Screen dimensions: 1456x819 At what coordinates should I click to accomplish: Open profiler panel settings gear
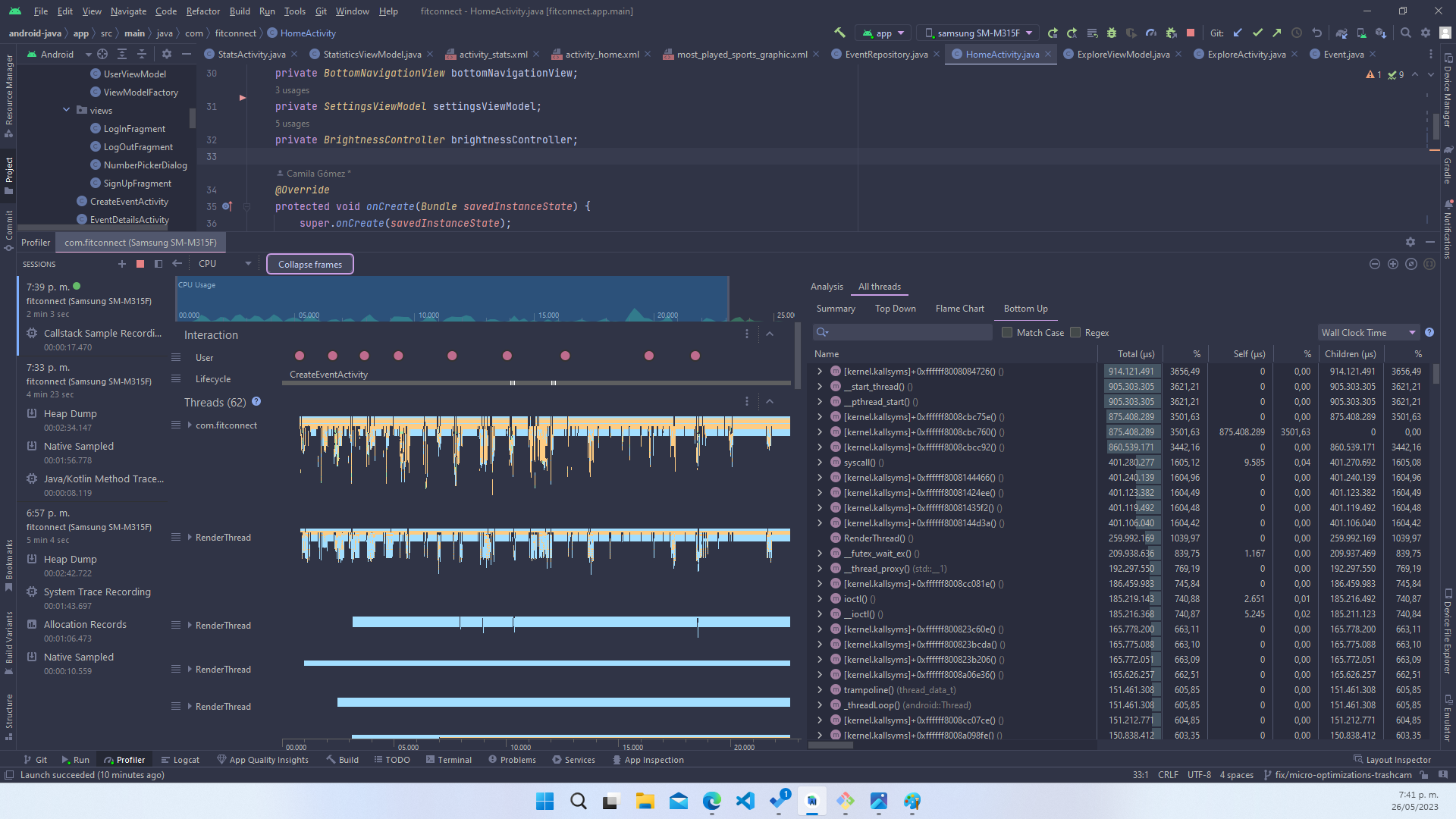(1410, 242)
